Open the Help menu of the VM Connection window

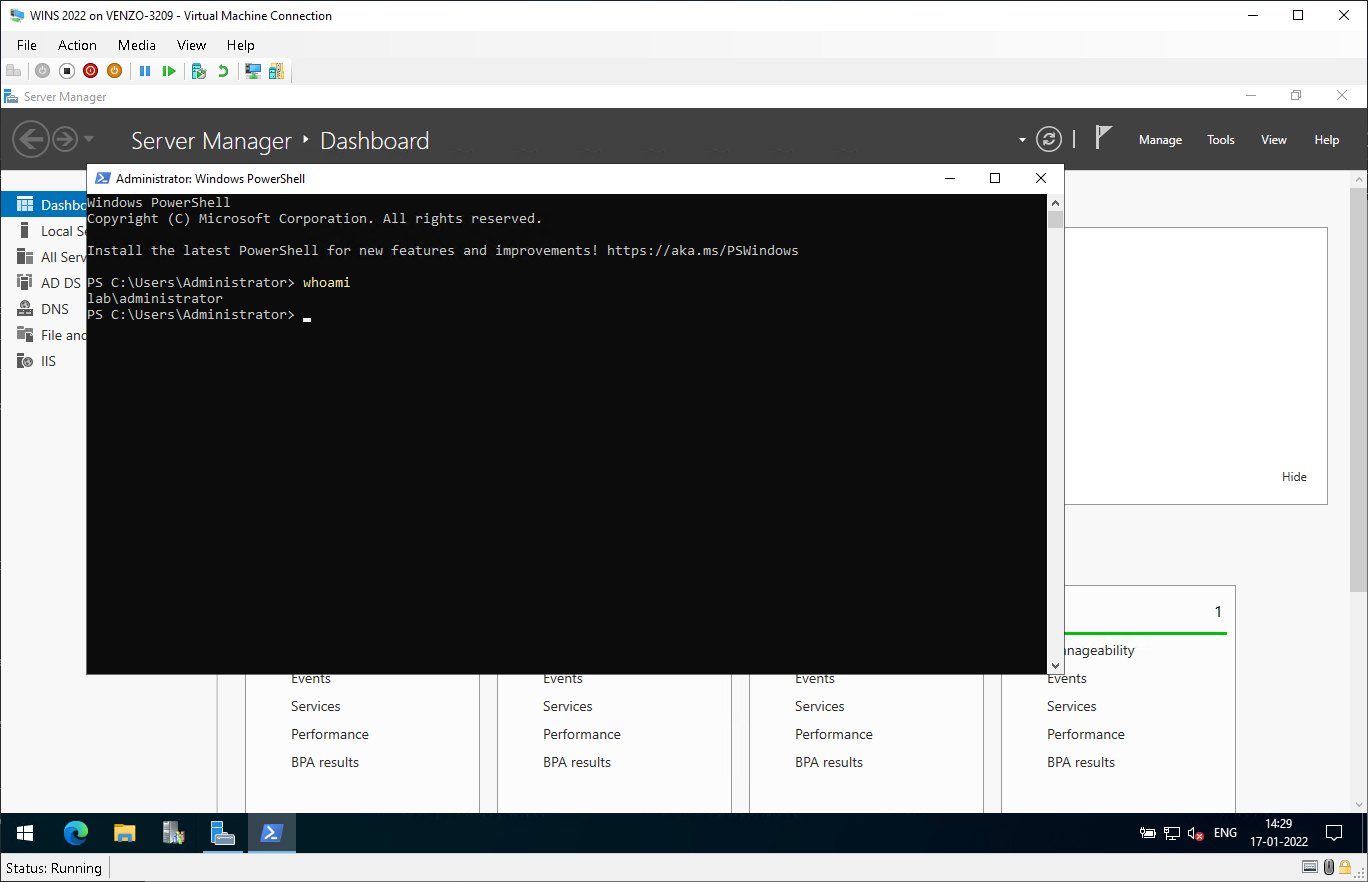tap(241, 45)
